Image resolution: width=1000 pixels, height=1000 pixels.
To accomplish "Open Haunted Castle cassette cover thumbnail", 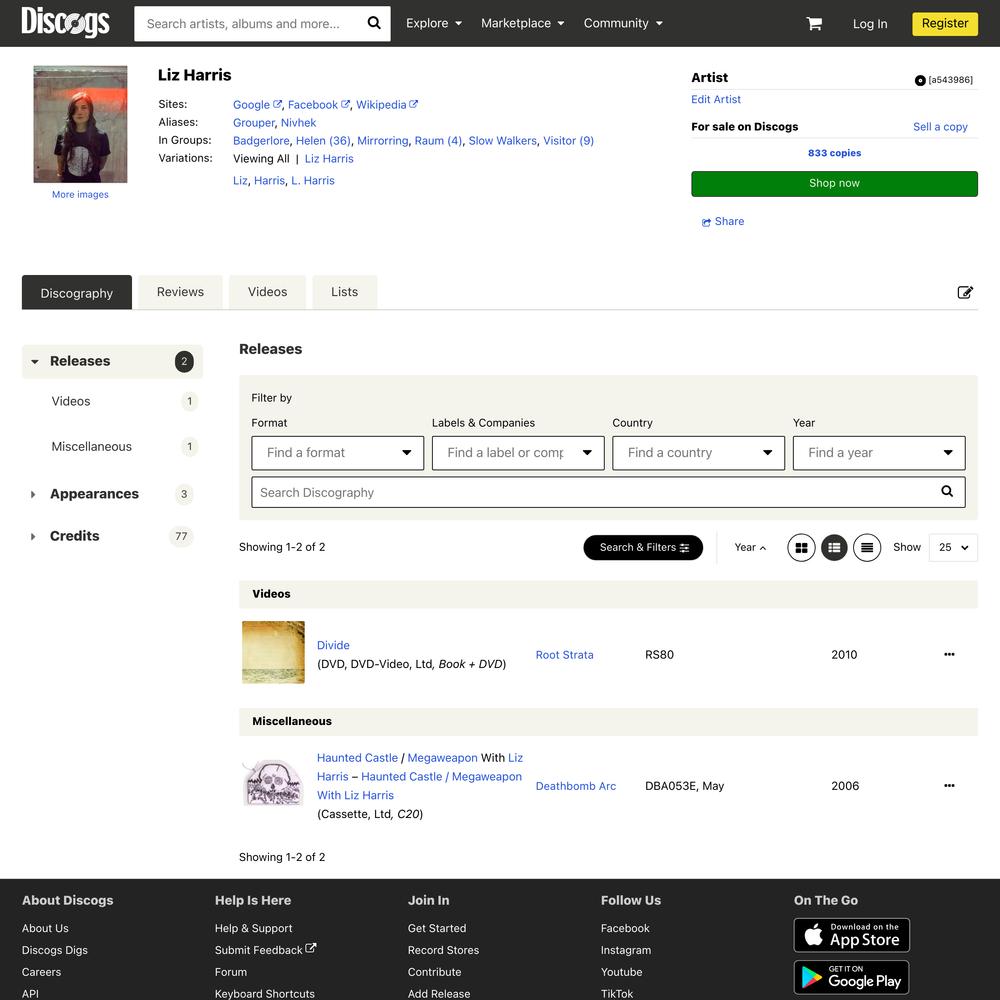I will coord(274,783).
